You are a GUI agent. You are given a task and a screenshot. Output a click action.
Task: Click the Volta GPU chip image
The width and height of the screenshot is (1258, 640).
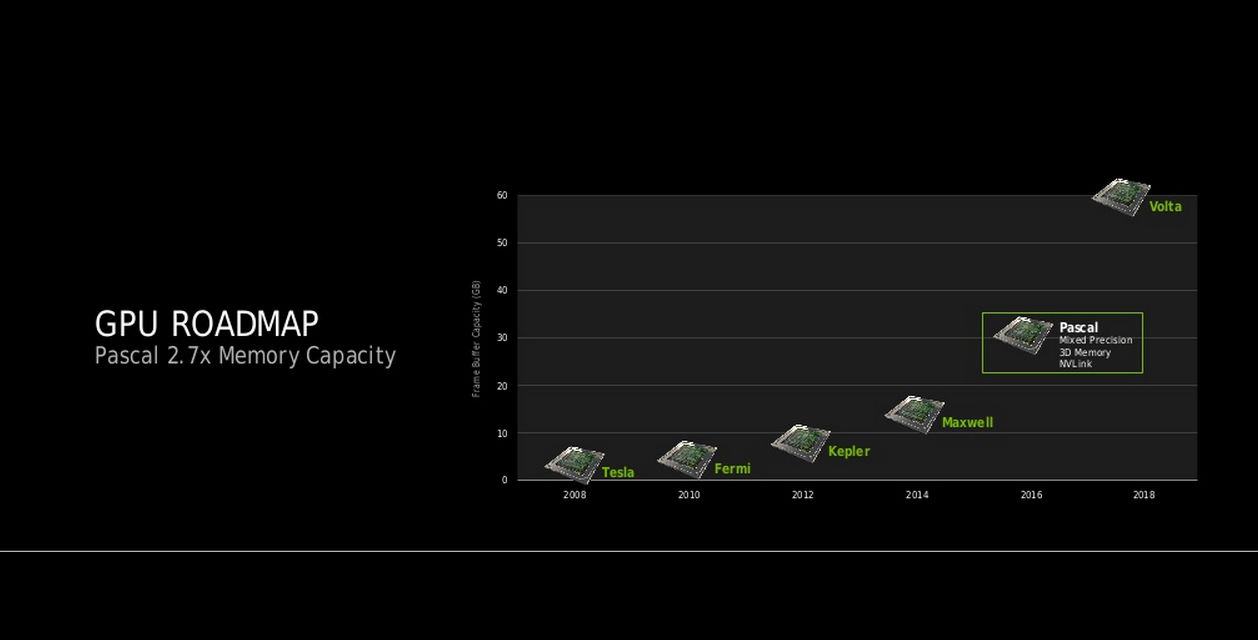click(x=1121, y=197)
